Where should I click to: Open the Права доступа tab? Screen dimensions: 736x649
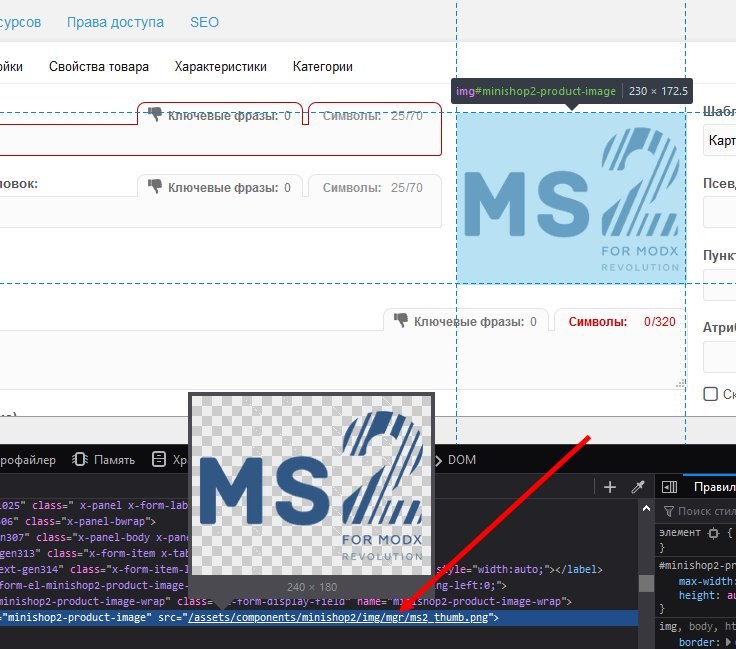tap(115, 22)
